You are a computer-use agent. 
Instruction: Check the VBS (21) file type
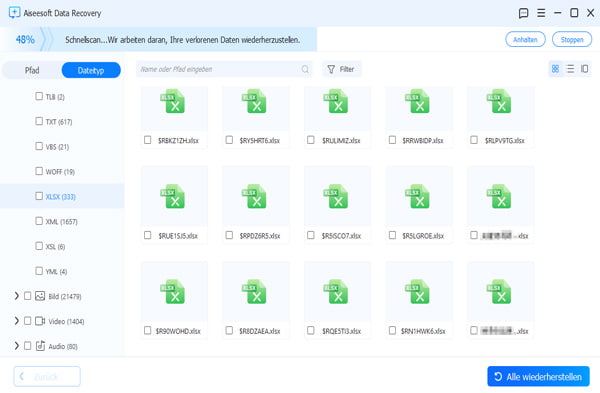[39, 146]
